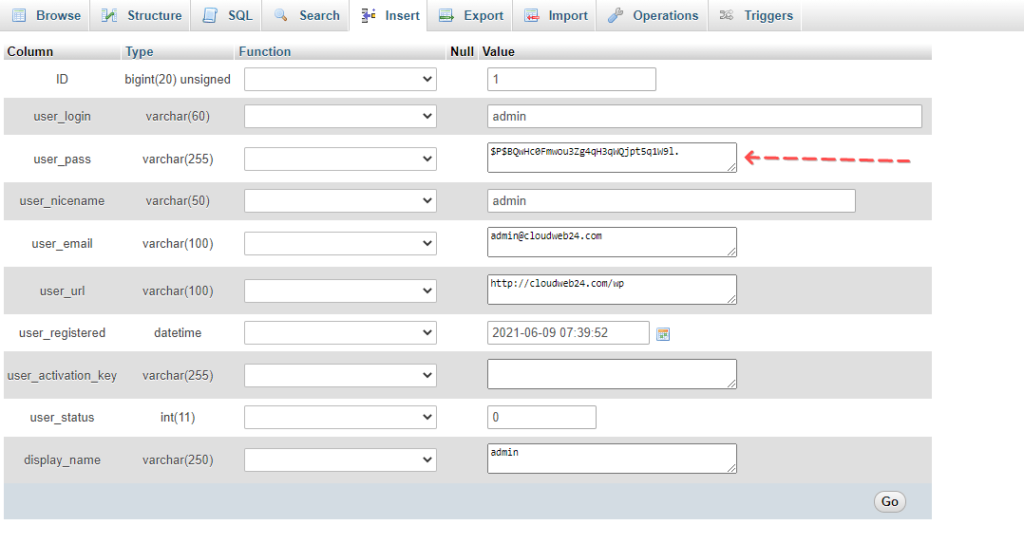Open function dropdown for user_activation_key

coord(340,375)
